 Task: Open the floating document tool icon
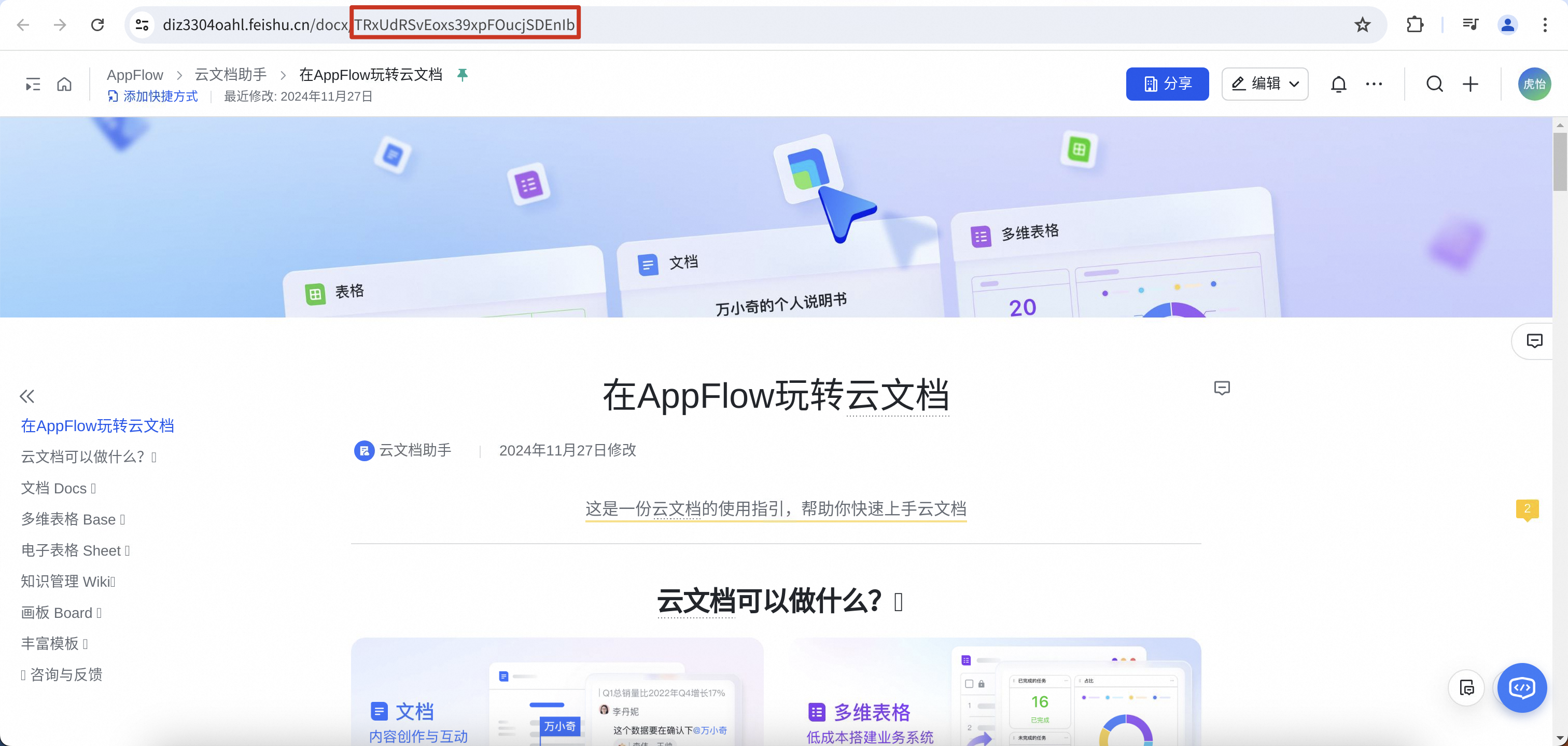(x=1467, y=688)
